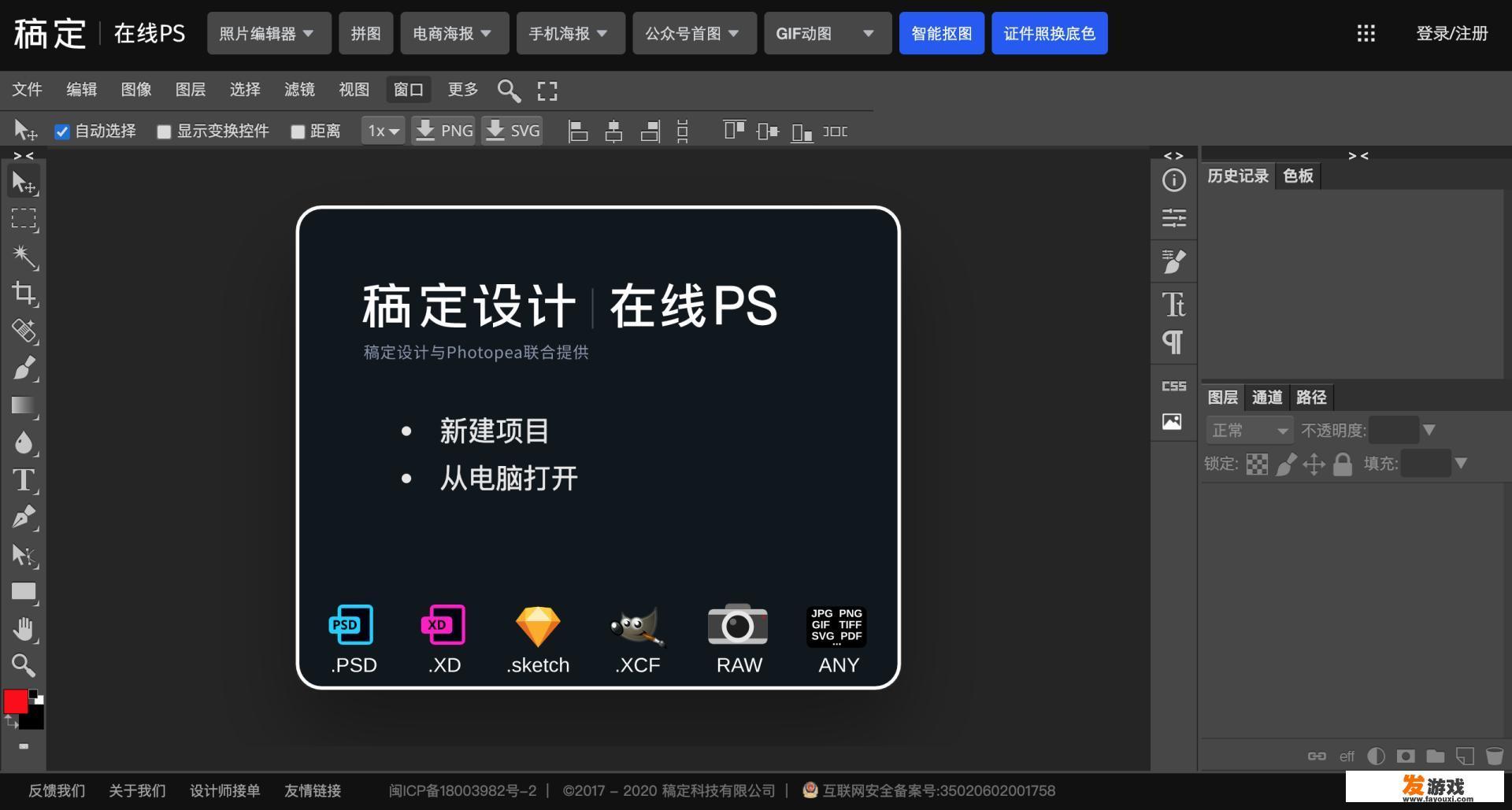Open the 电商海报 dropdown
This screenshot has width=1512, height=810.
(x=454, y=33)
